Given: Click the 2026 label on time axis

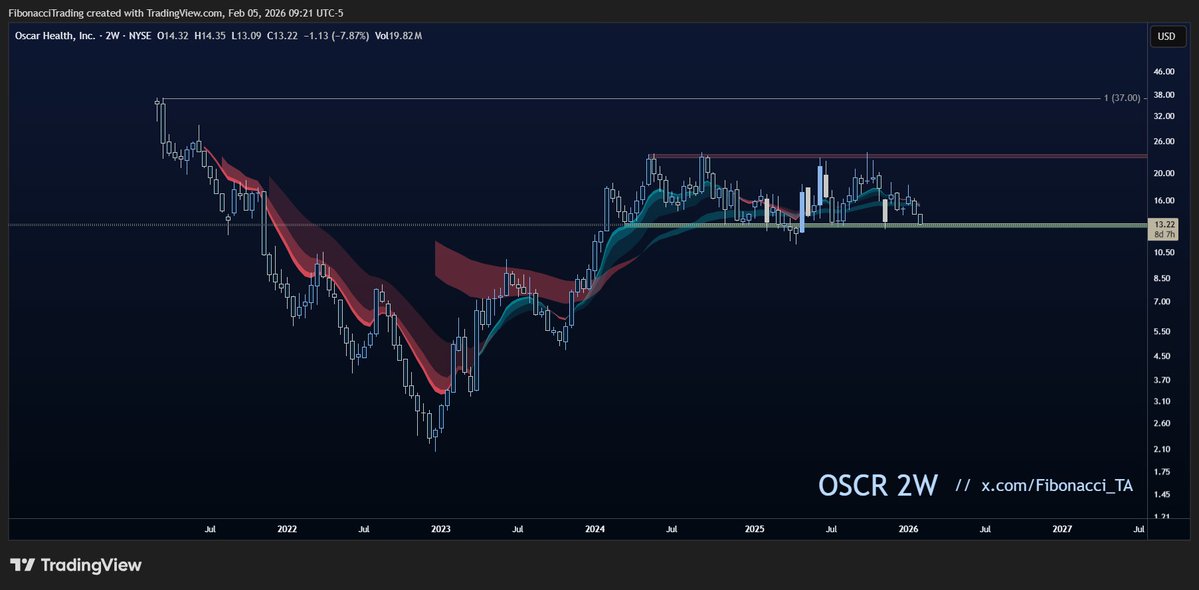Looking at the screenshot, I should (x=908, y=528).
